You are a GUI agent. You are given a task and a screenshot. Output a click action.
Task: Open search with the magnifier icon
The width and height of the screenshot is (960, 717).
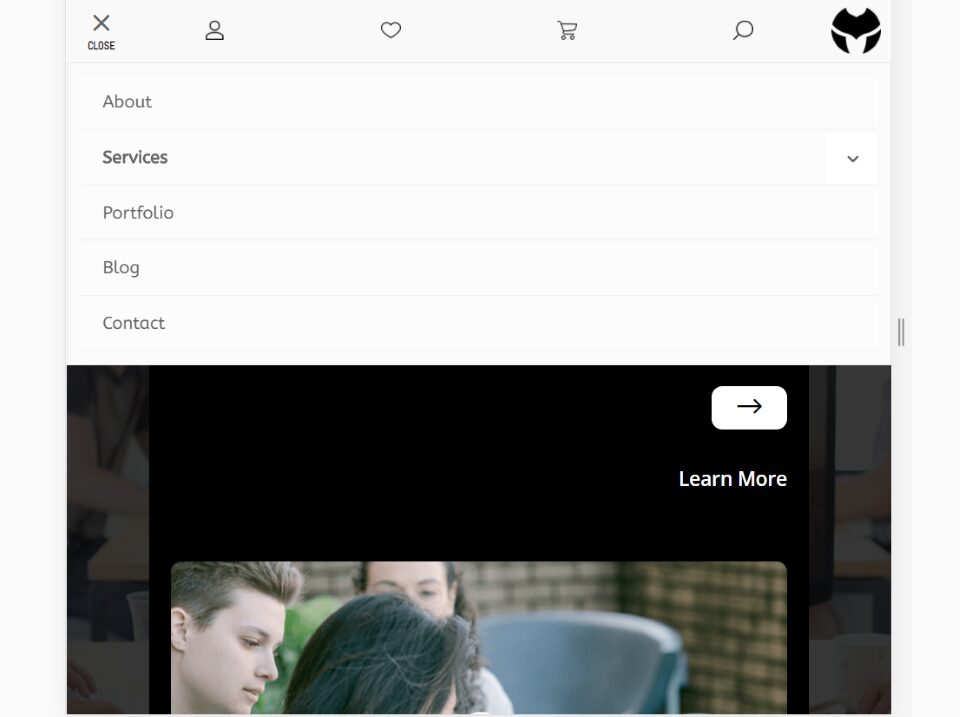coord(743,30)
